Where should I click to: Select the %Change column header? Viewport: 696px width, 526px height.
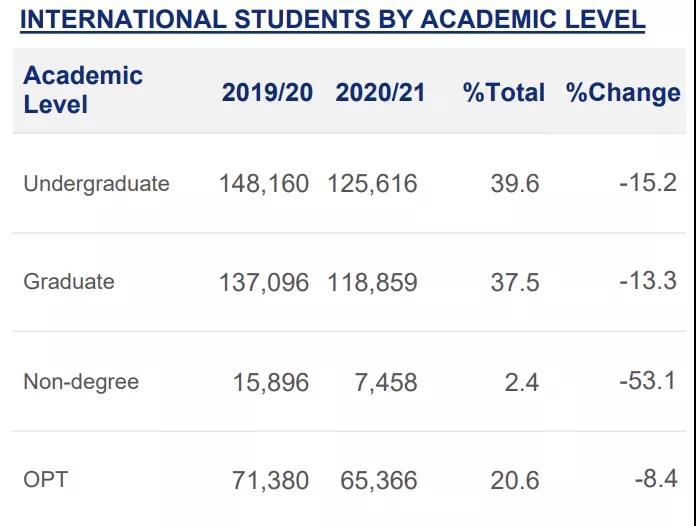coord(622,93)
